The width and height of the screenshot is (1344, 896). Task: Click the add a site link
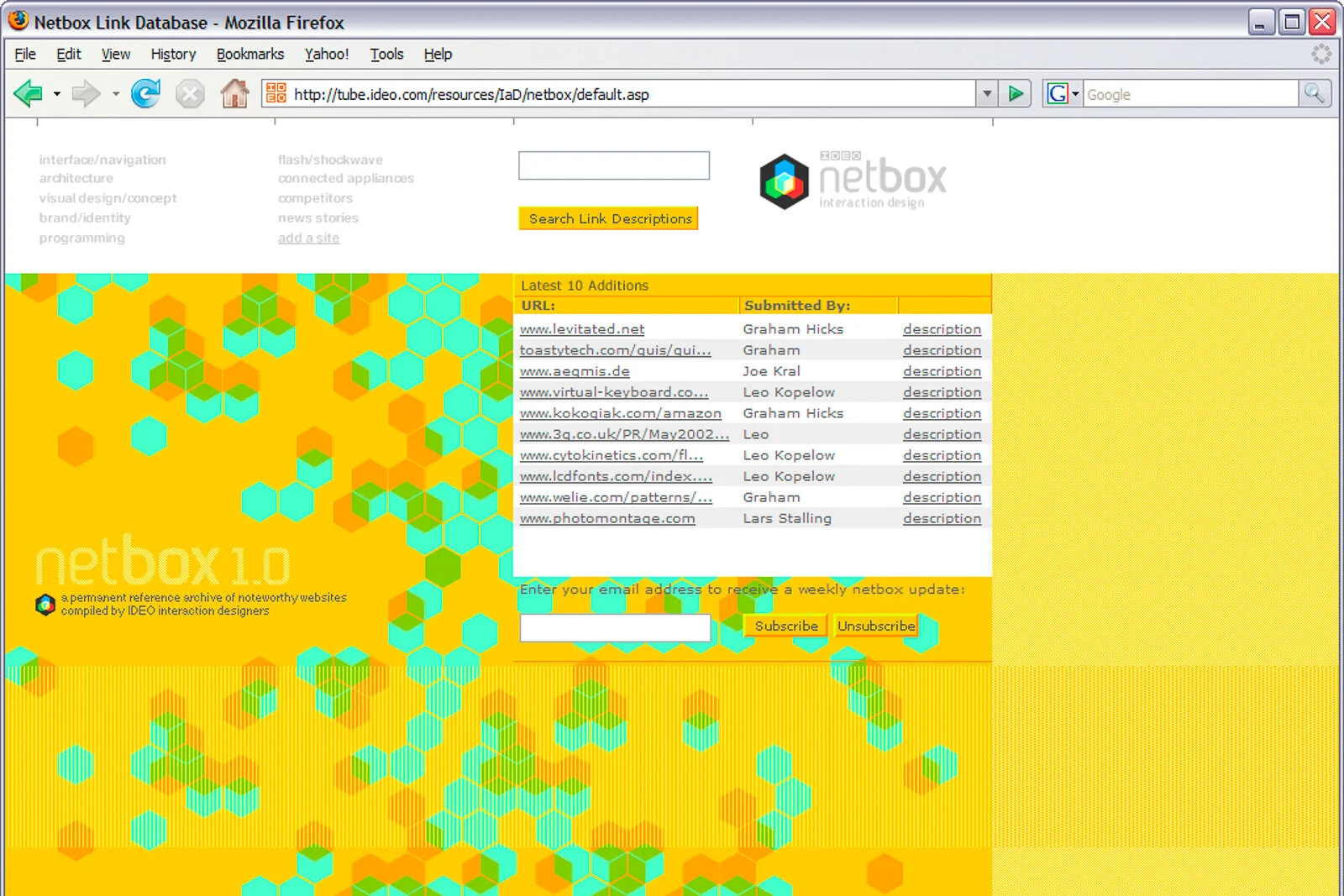[308, 238]
